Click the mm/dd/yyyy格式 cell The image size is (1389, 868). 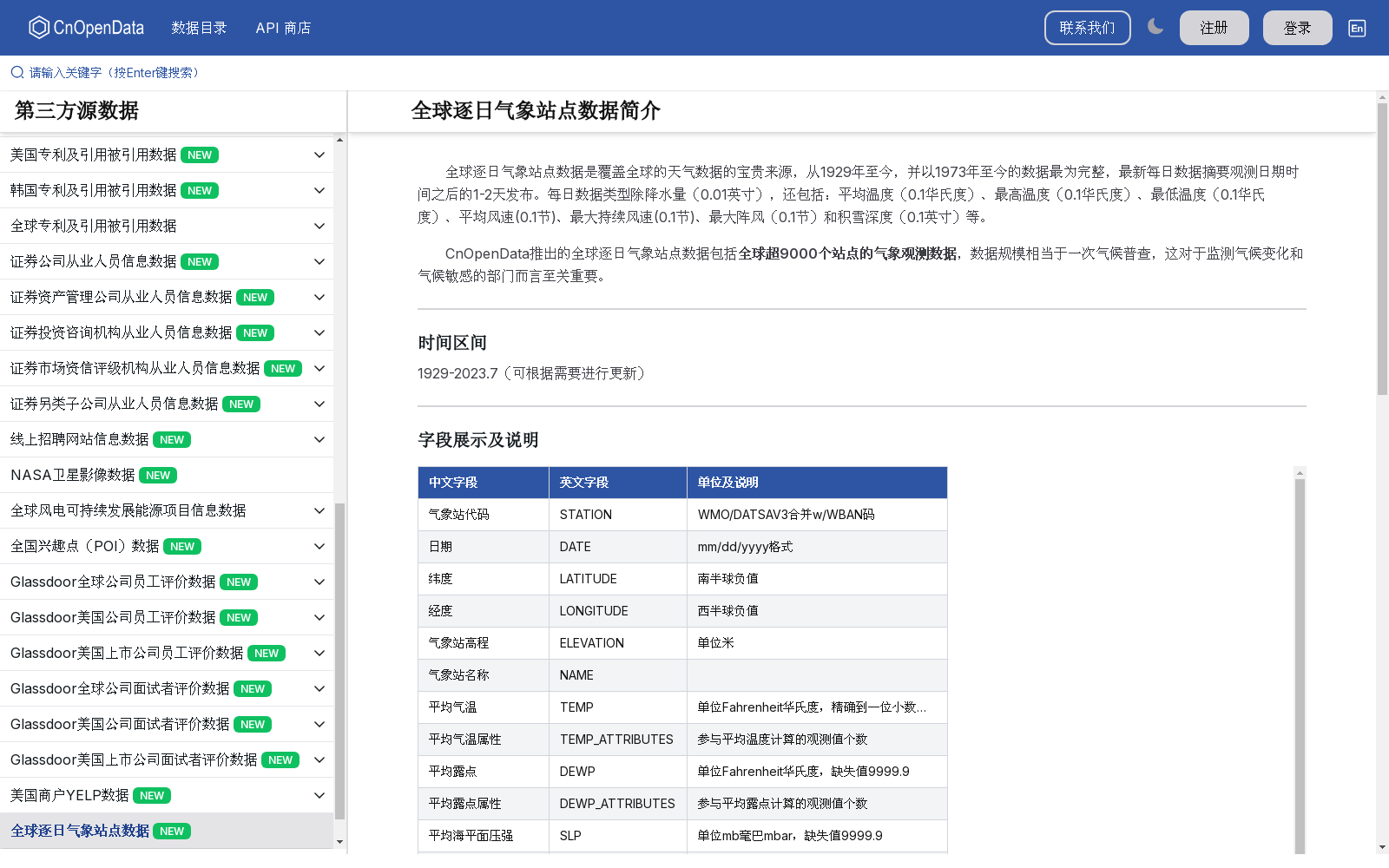pos(817,547)
